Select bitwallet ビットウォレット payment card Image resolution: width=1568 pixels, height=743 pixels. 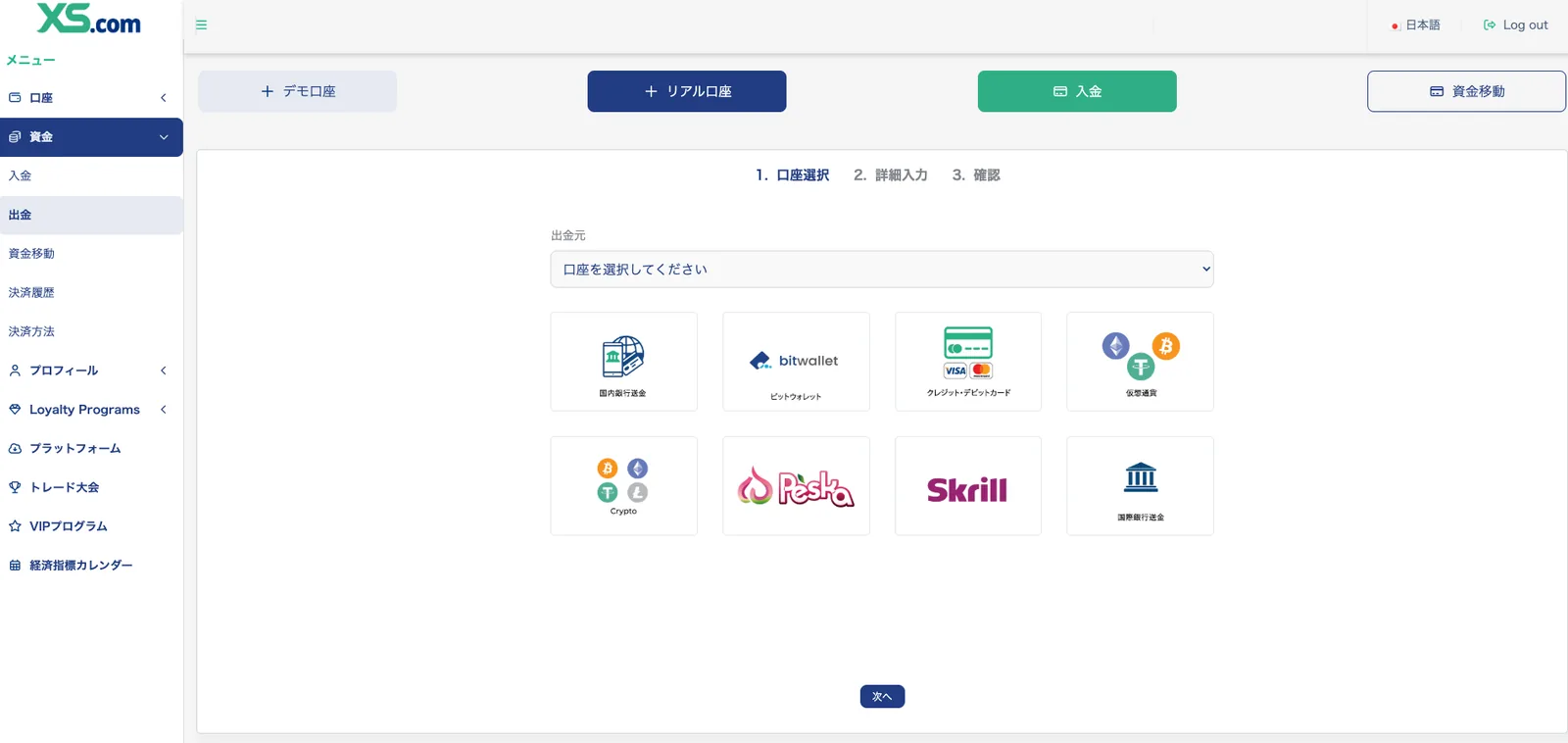[796, 362]
